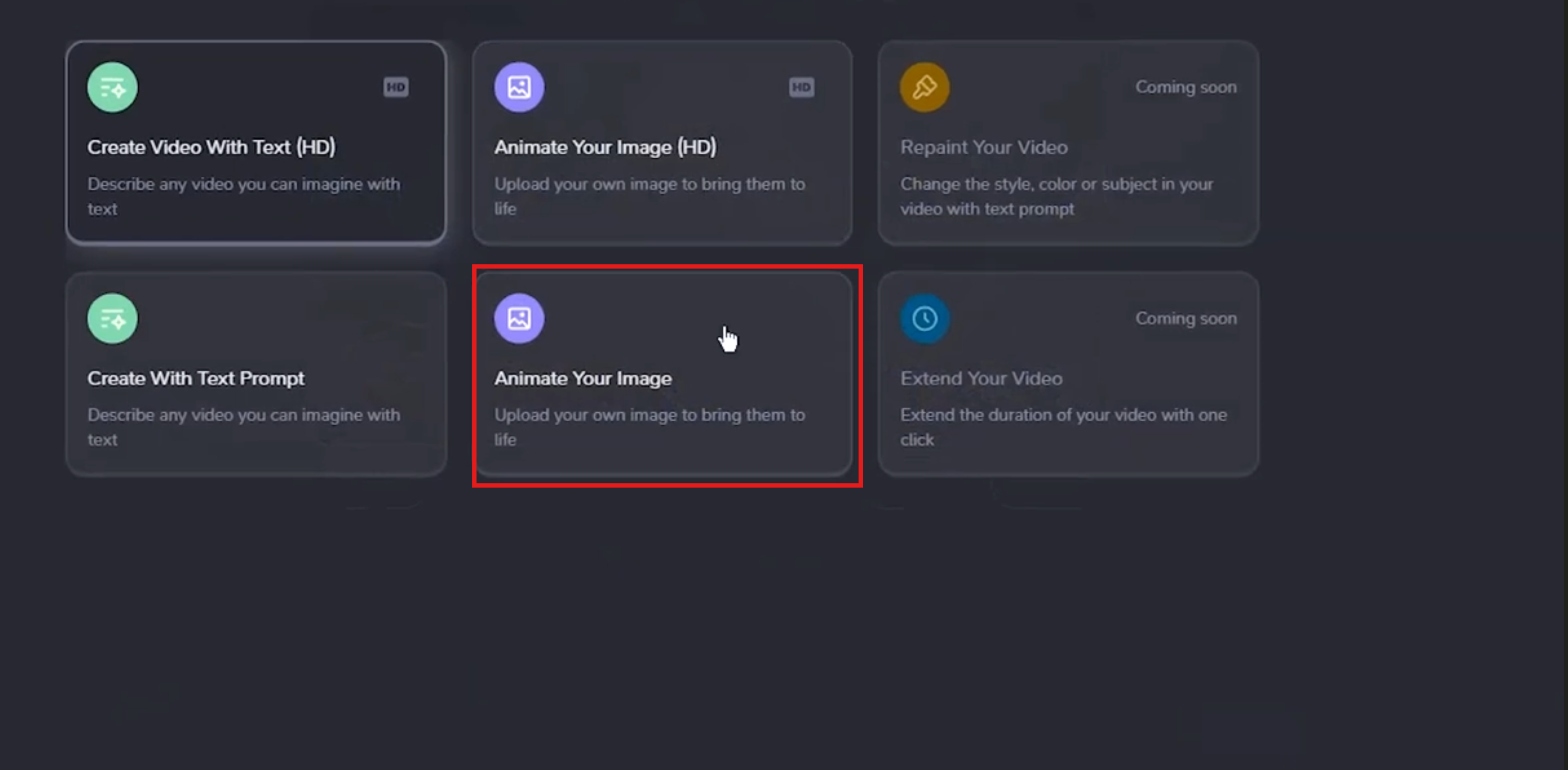Choose the Repaint Your Video title
Viewport: 1568px width, 770px height.
pyautogui.click(x=984, y=147)
